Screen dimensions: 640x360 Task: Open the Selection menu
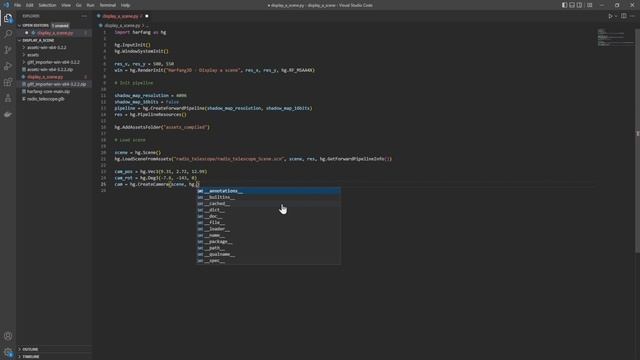47,5
